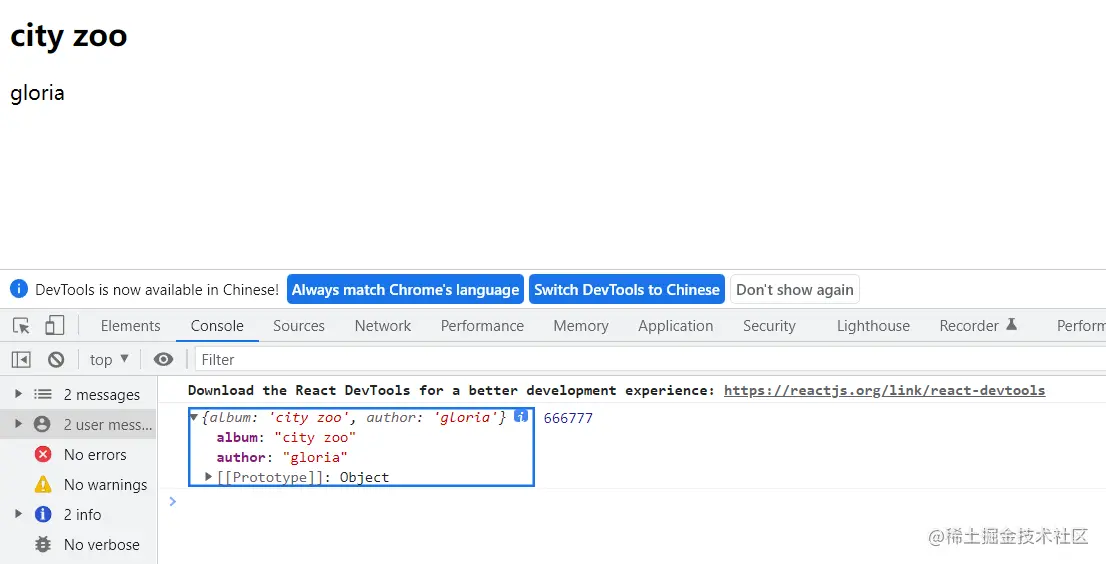Show or hide the console sidebar
The width and height of the screenshot is (1106, 564).
tap(21, 360)
